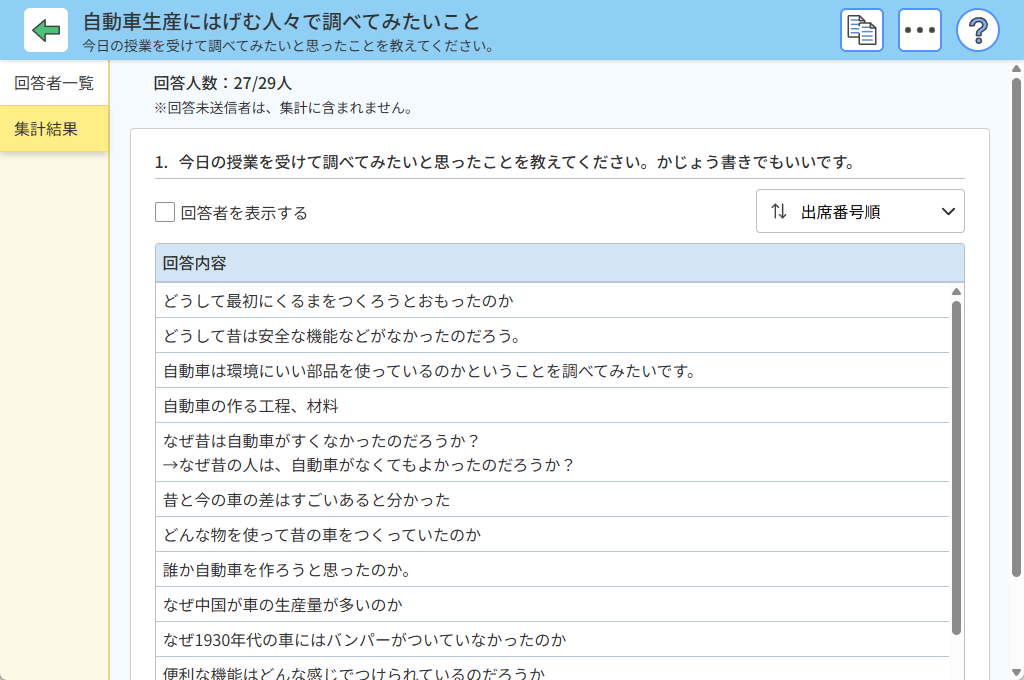Select the answer about 中国 car production
Image resolution: width=1024 pixels, height=680 pixels.
point(282,605)
